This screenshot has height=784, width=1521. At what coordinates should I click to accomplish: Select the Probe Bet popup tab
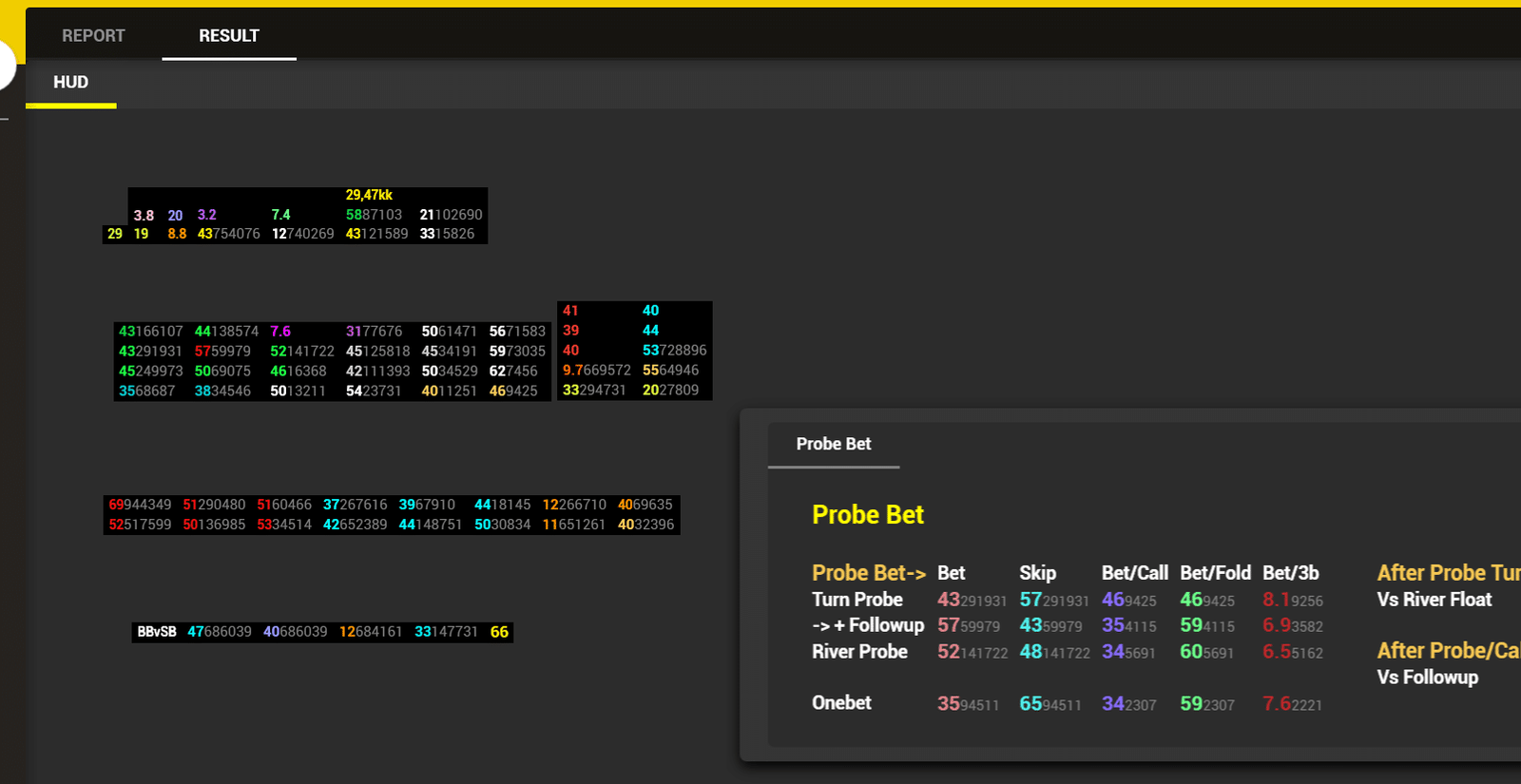coord(834,444)
